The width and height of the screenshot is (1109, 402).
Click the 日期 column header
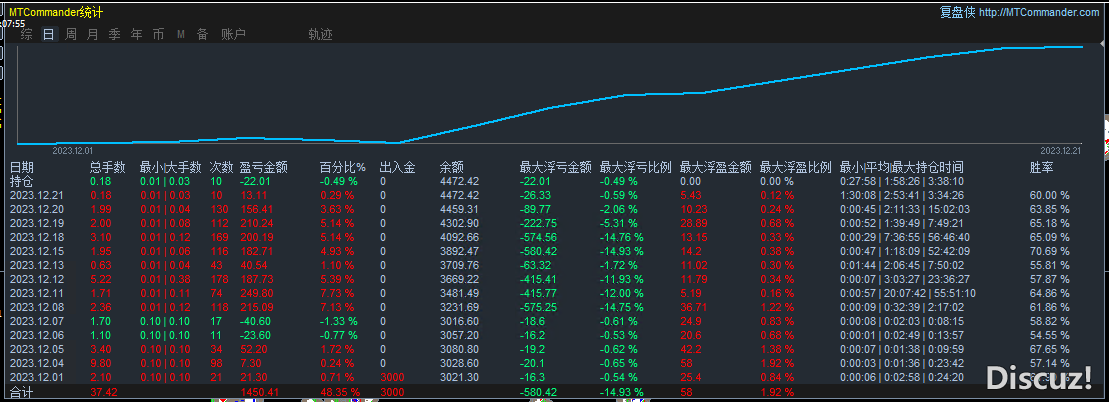coord(22,168)
